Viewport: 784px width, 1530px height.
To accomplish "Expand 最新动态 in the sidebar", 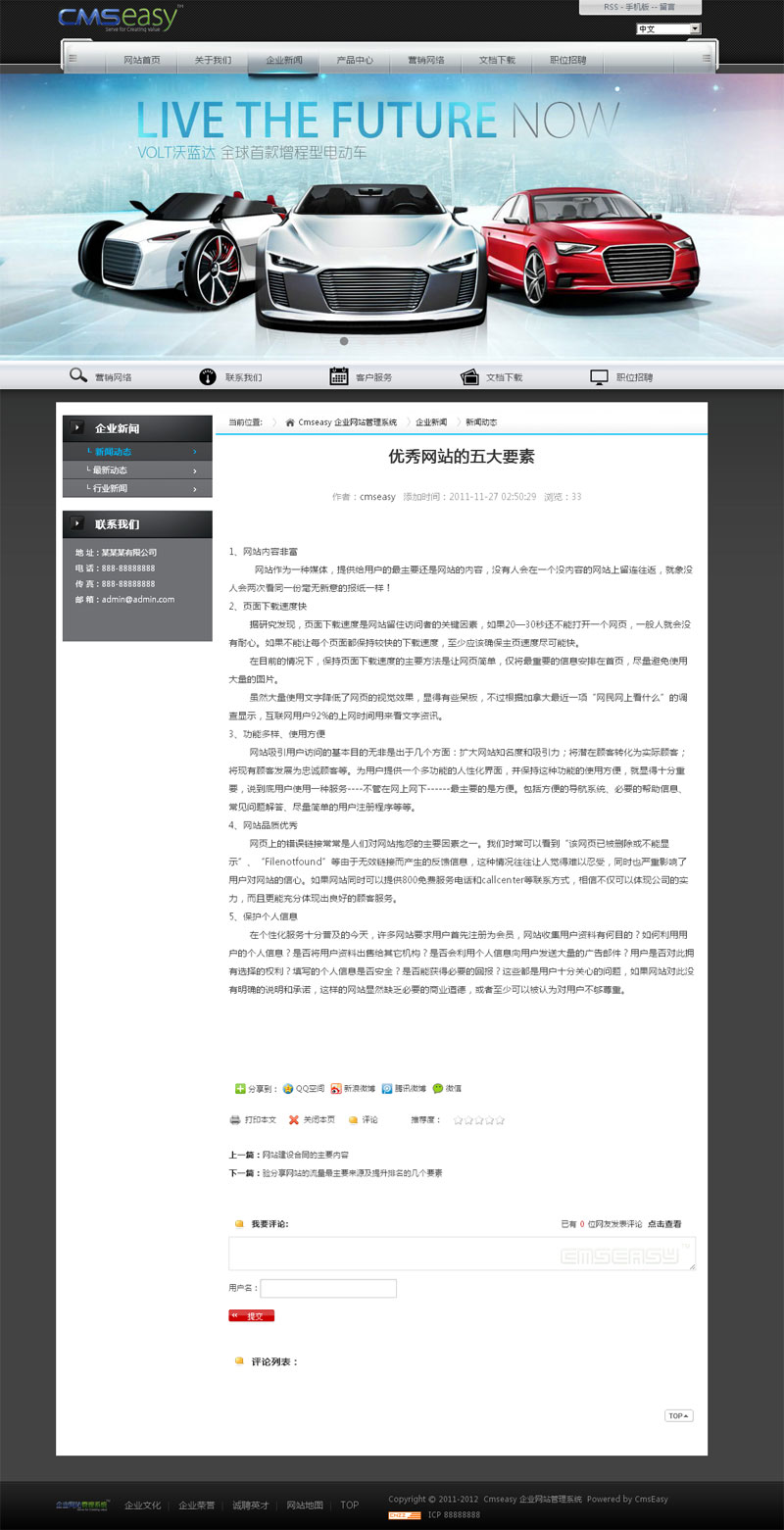I will [137, 470].
